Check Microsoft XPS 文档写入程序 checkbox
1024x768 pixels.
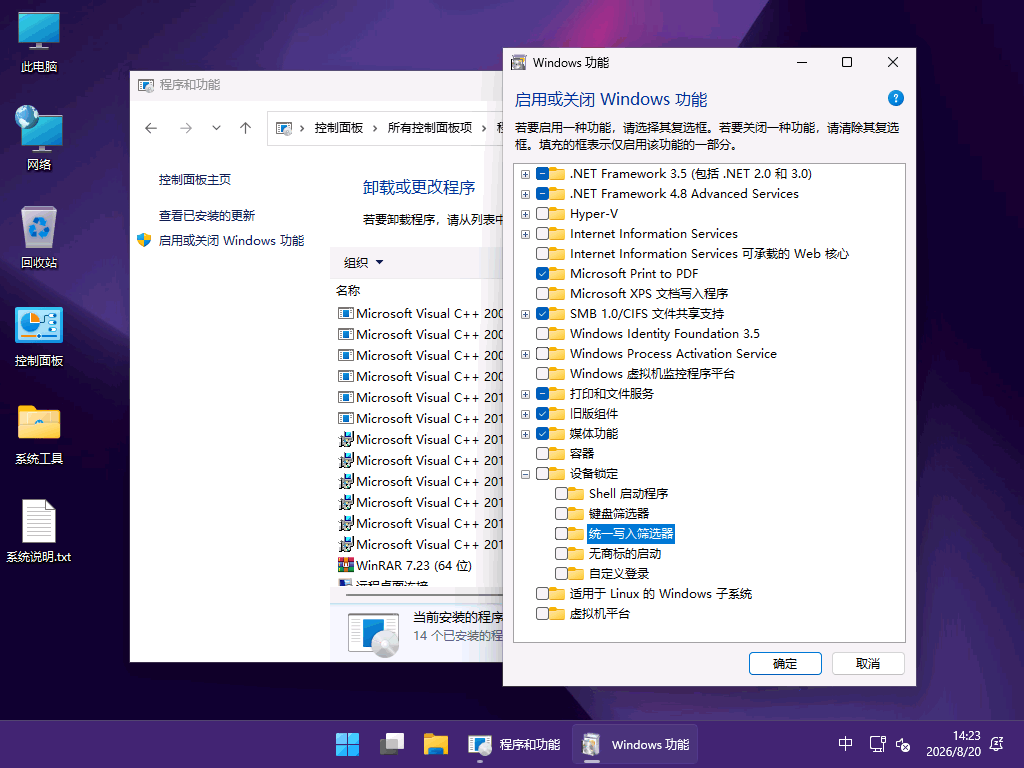point(542,294)
